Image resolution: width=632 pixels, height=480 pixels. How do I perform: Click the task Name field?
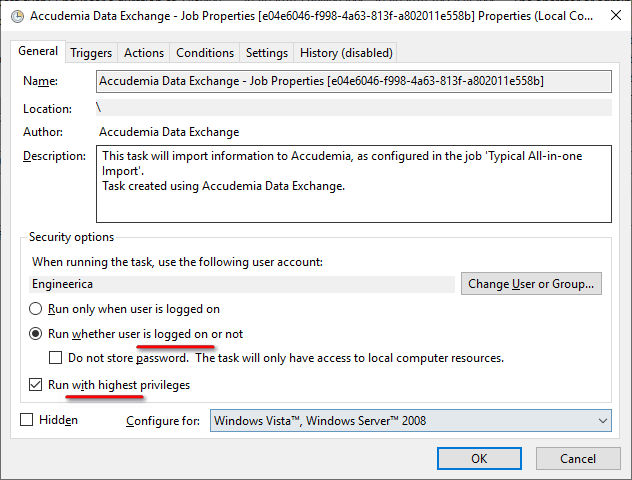[x=353, y=81]
